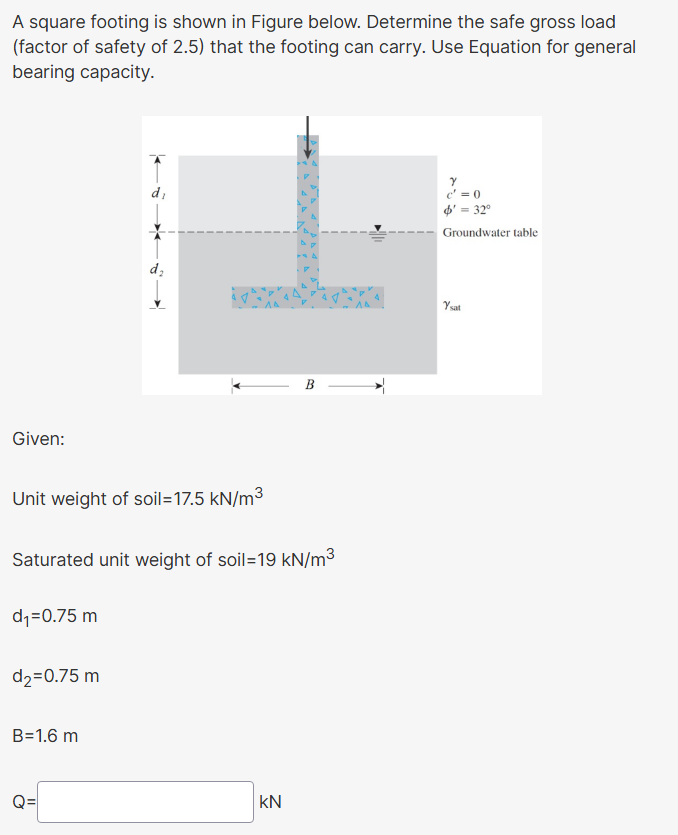678x835 pixels.
Task: Click the Q input field to enter answer
Action: coord(143,801)
